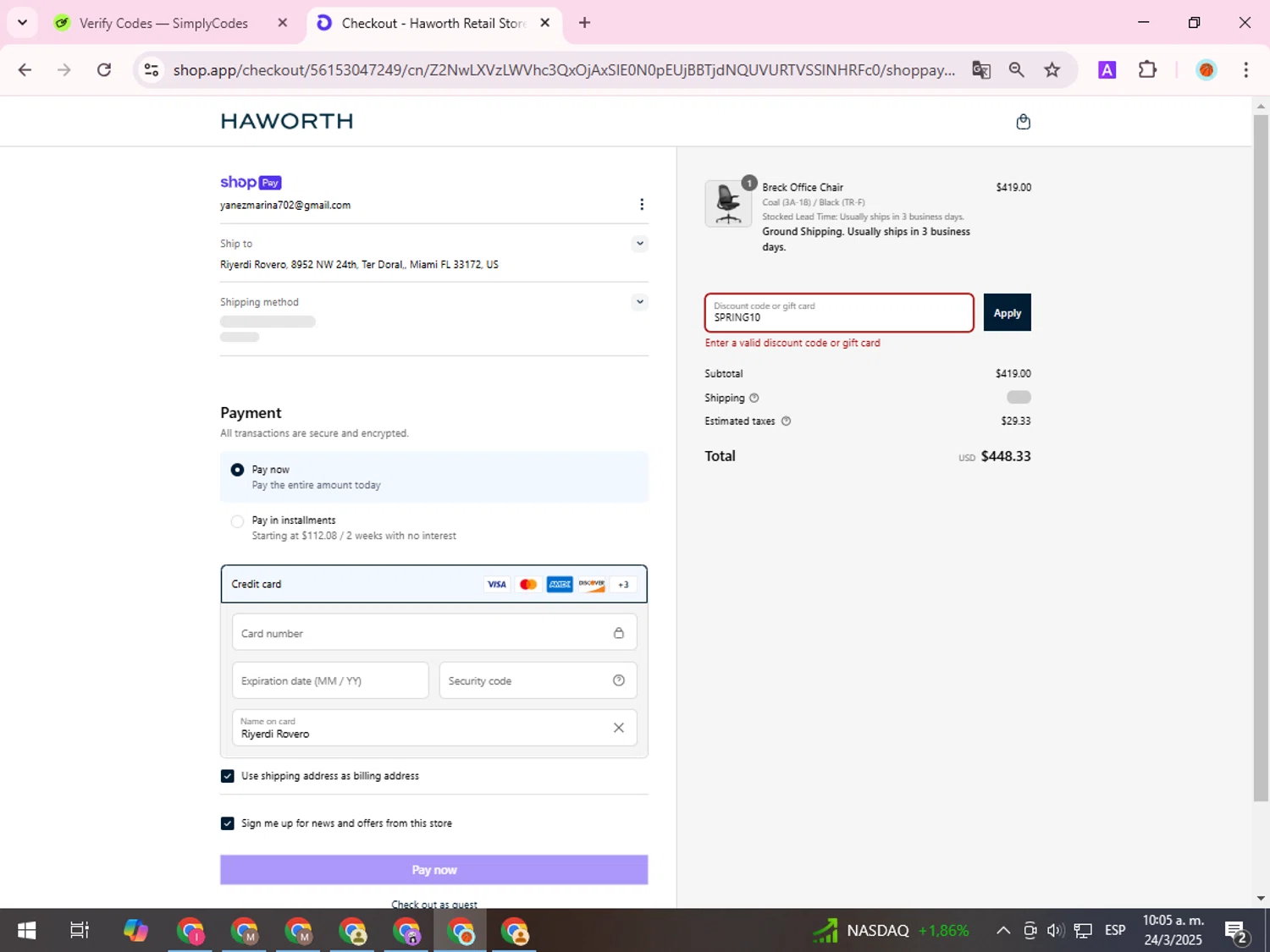Click Check out as guest link
1270x952 pixels.
tap(433, 905)
